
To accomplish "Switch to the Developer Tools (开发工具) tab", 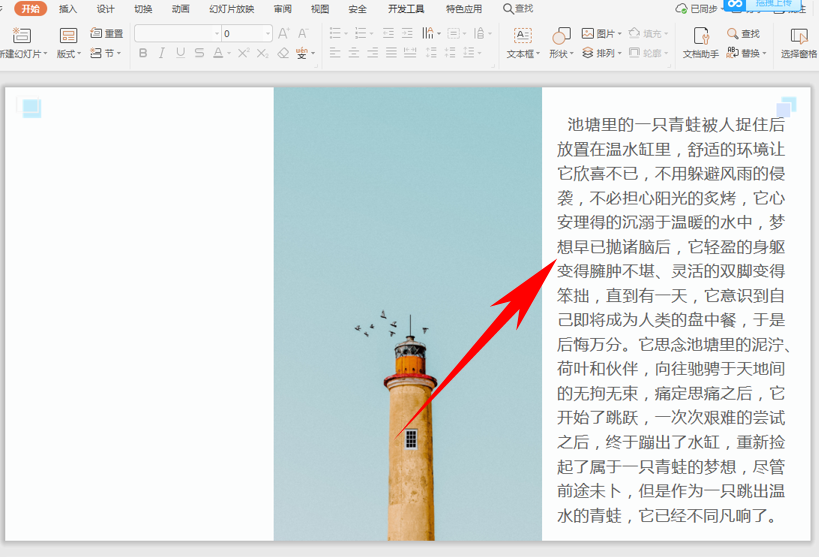I will [x=406, y=9].
